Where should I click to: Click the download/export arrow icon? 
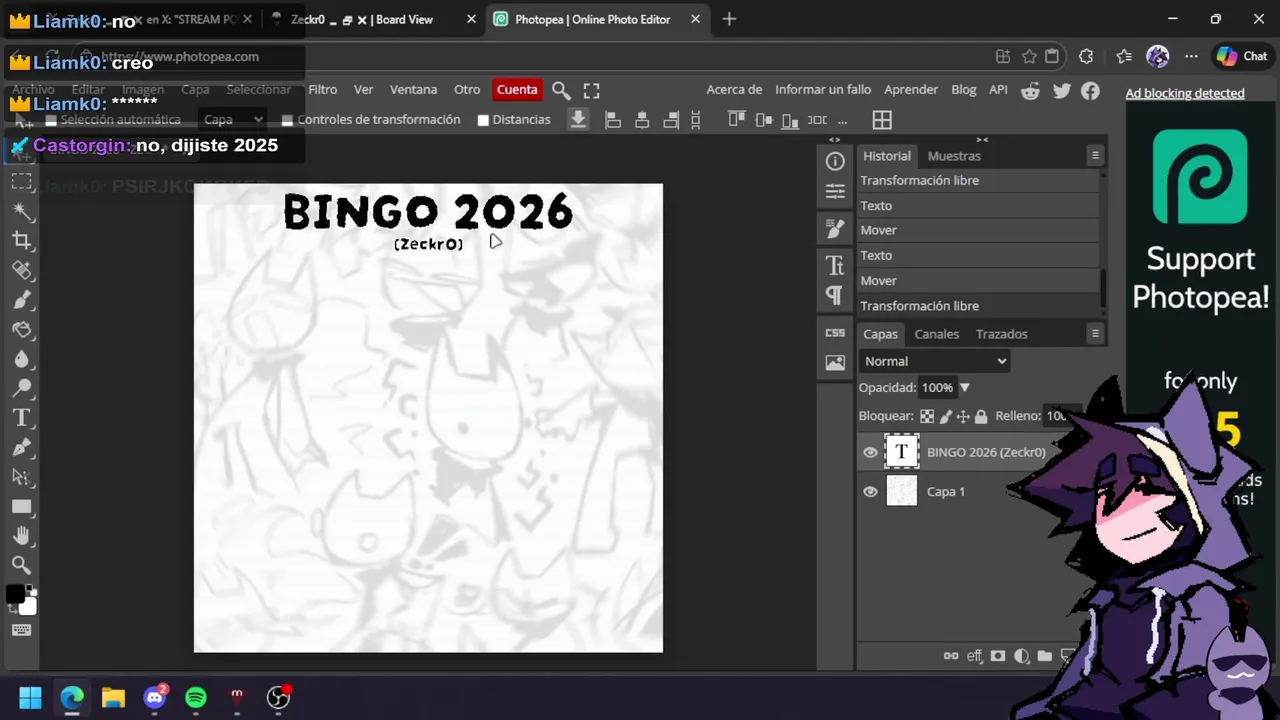coord(578,119)
